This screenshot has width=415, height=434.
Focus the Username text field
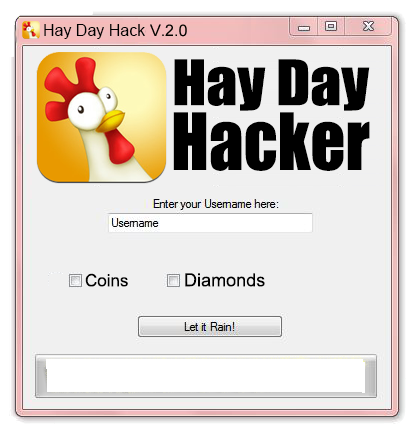(x=210, y=223)
